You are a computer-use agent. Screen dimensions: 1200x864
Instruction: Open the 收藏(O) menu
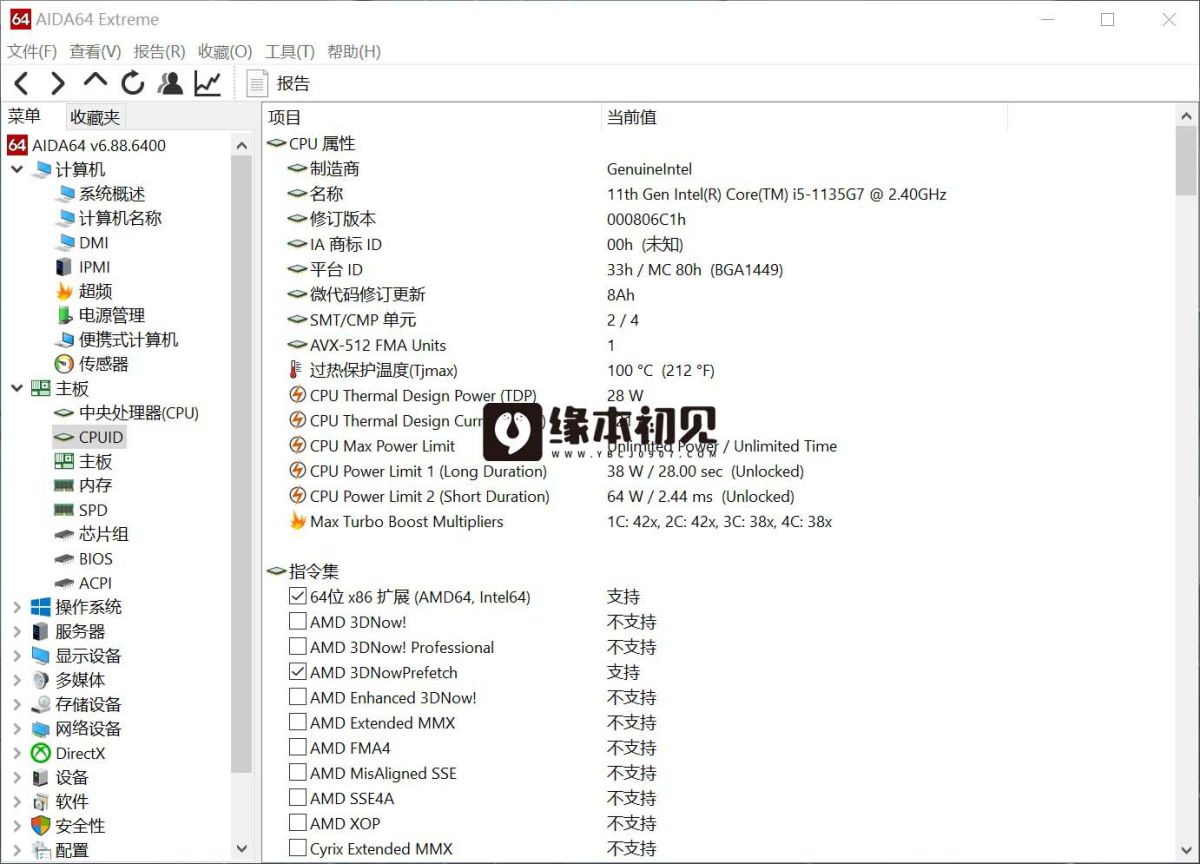pos(225,51)
